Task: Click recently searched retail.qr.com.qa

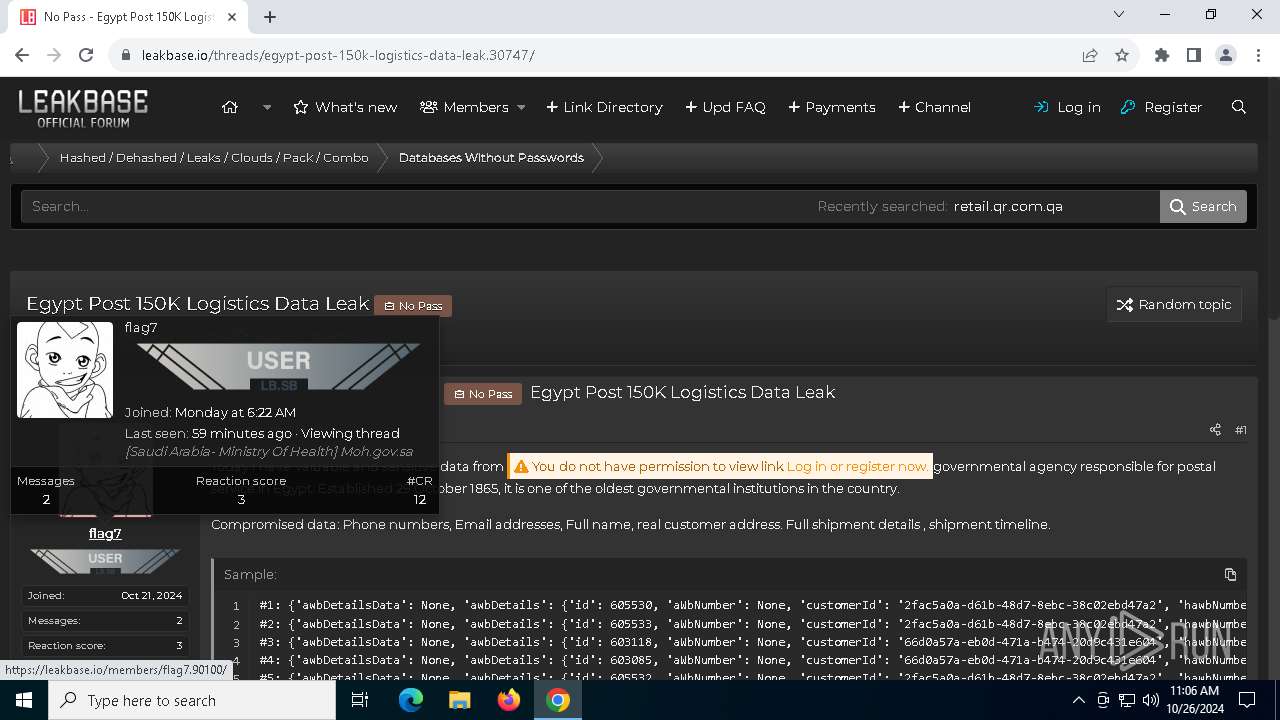Action: (x=1008, y=206)
